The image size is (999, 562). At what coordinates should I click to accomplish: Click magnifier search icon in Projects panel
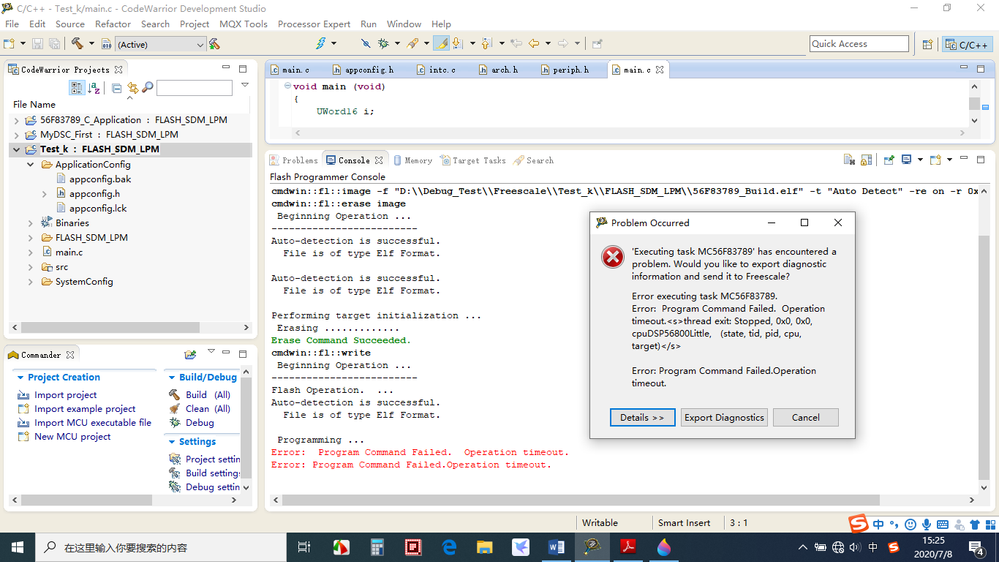[x=147, y=87]
